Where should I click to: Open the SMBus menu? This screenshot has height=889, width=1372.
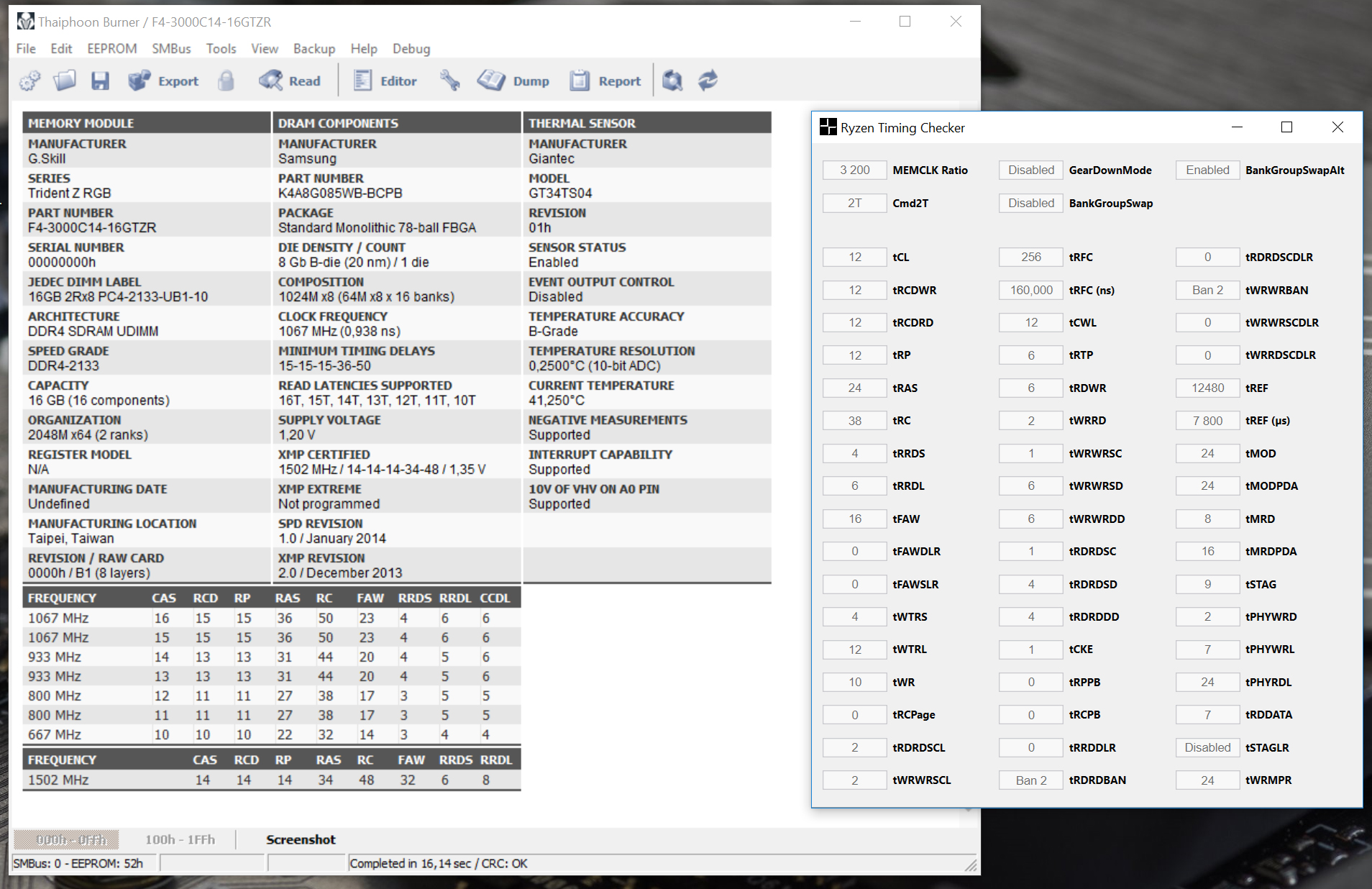pyautogui.click(x=171, y=48)
